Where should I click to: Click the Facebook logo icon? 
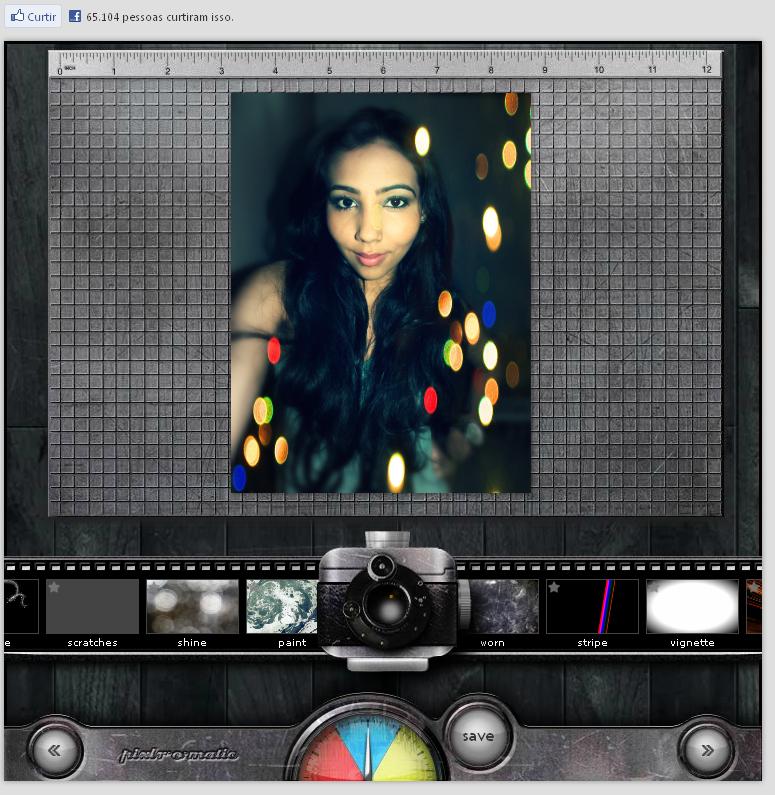click(x=75, y=16)
